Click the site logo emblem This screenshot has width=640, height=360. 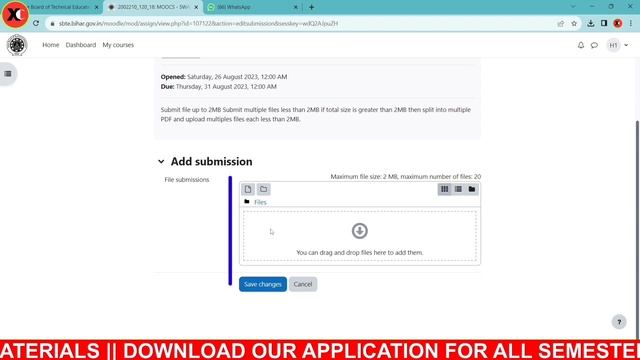click(17, 45)
